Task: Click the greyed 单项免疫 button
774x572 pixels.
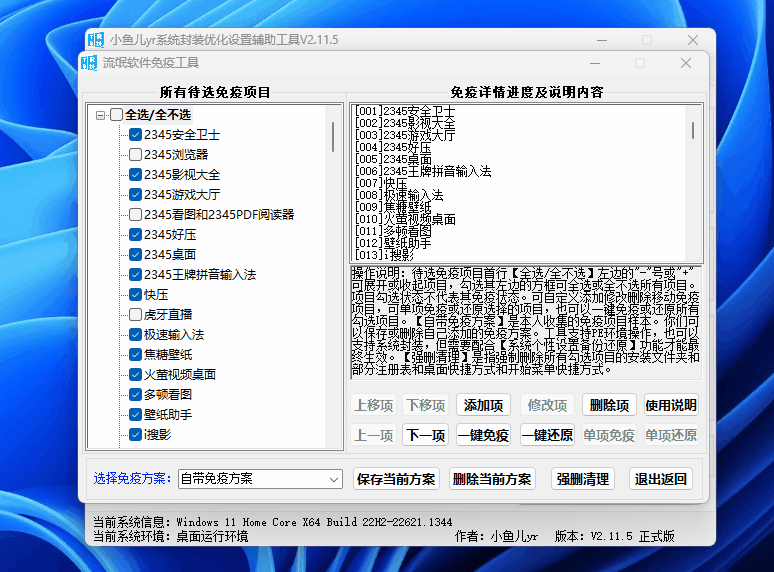Action: tap(609, 435)
